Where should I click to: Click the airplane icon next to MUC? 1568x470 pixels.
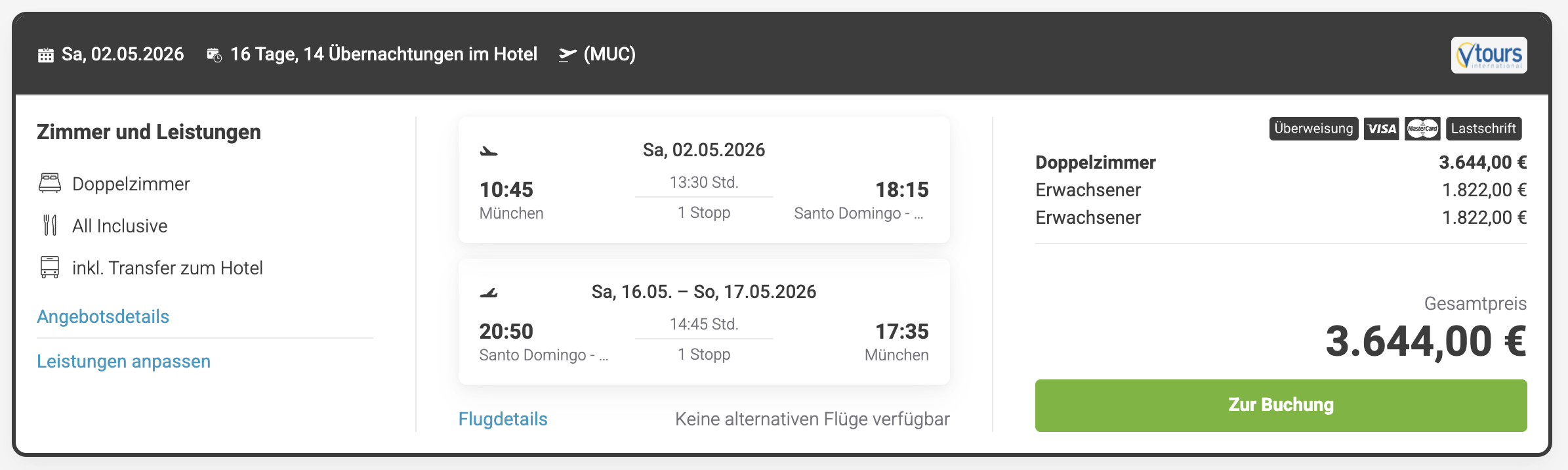(x=567, y=54)
